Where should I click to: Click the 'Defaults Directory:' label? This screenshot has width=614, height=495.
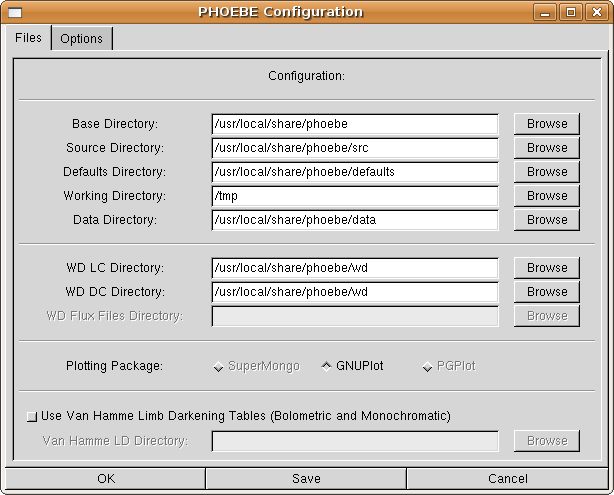tap(115, 172)
